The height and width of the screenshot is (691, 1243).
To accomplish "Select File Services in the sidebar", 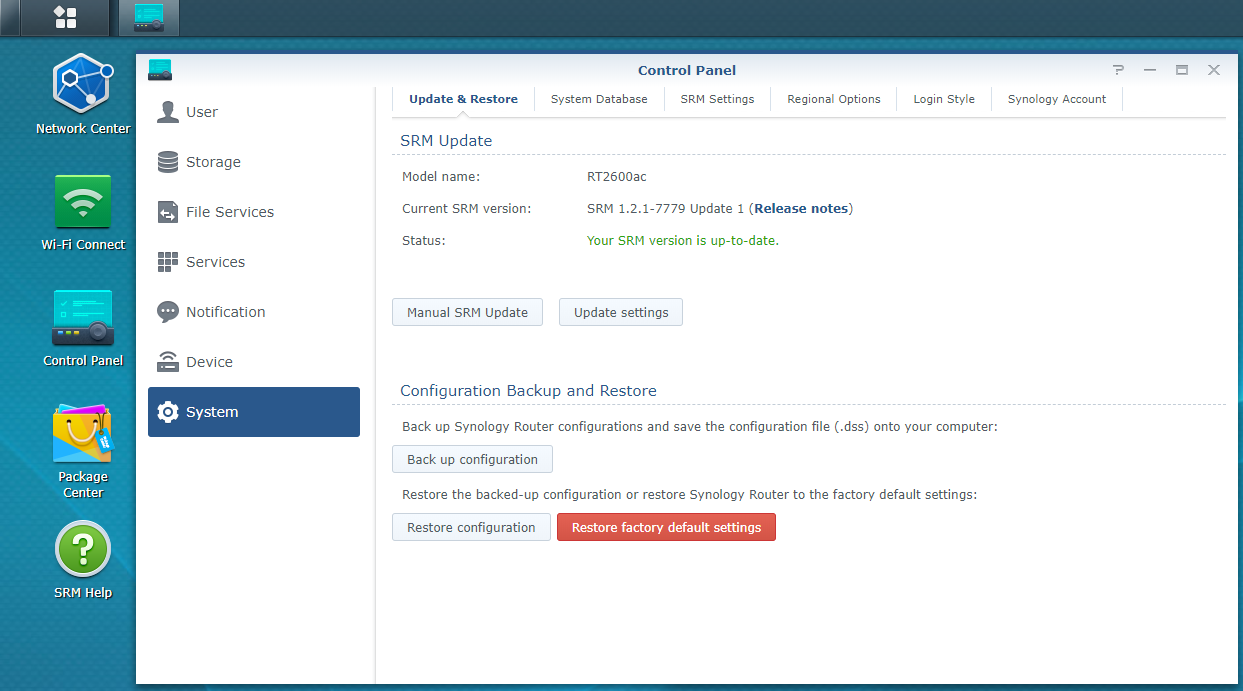I will tap(229, 212).
